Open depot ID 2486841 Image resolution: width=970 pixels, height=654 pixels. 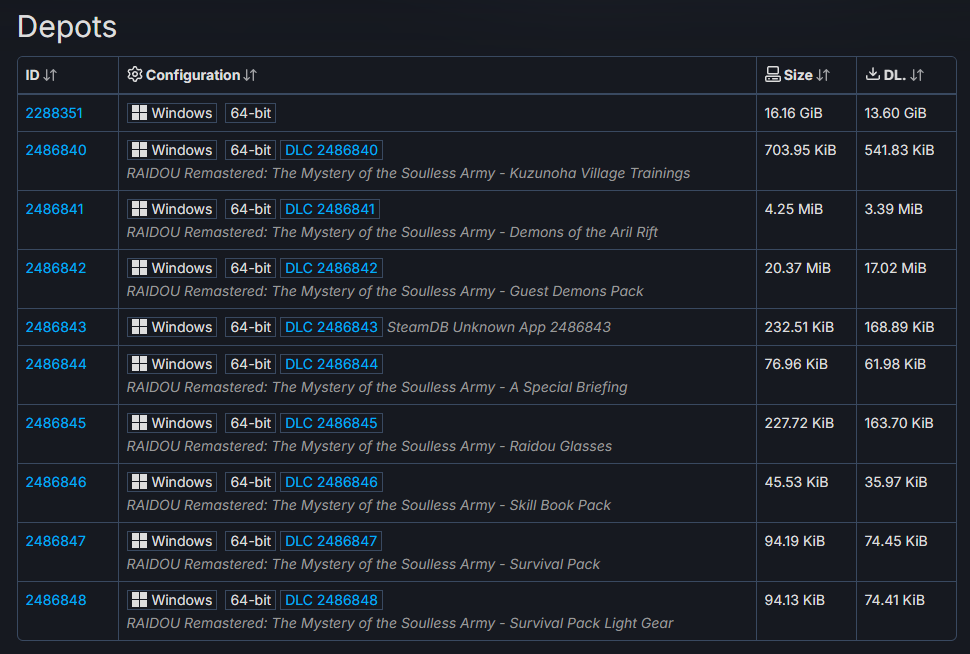click(54, 209)
